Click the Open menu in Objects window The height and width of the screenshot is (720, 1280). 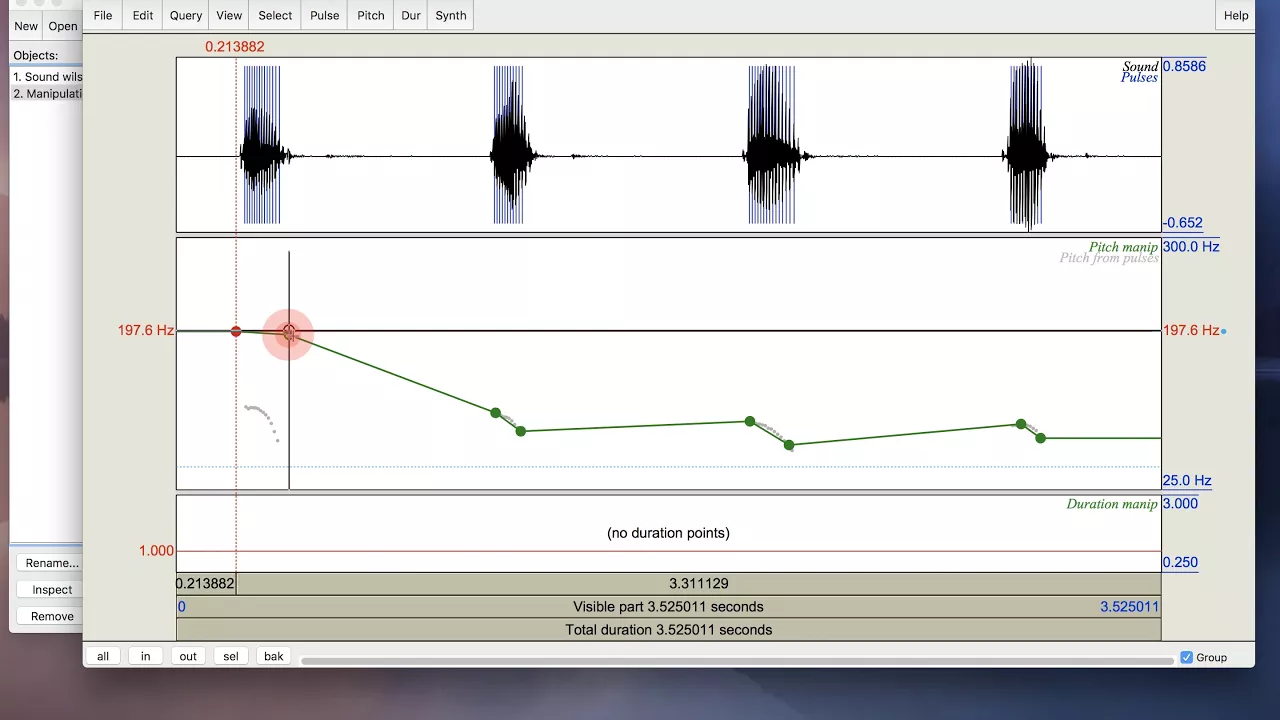[63, 26]
